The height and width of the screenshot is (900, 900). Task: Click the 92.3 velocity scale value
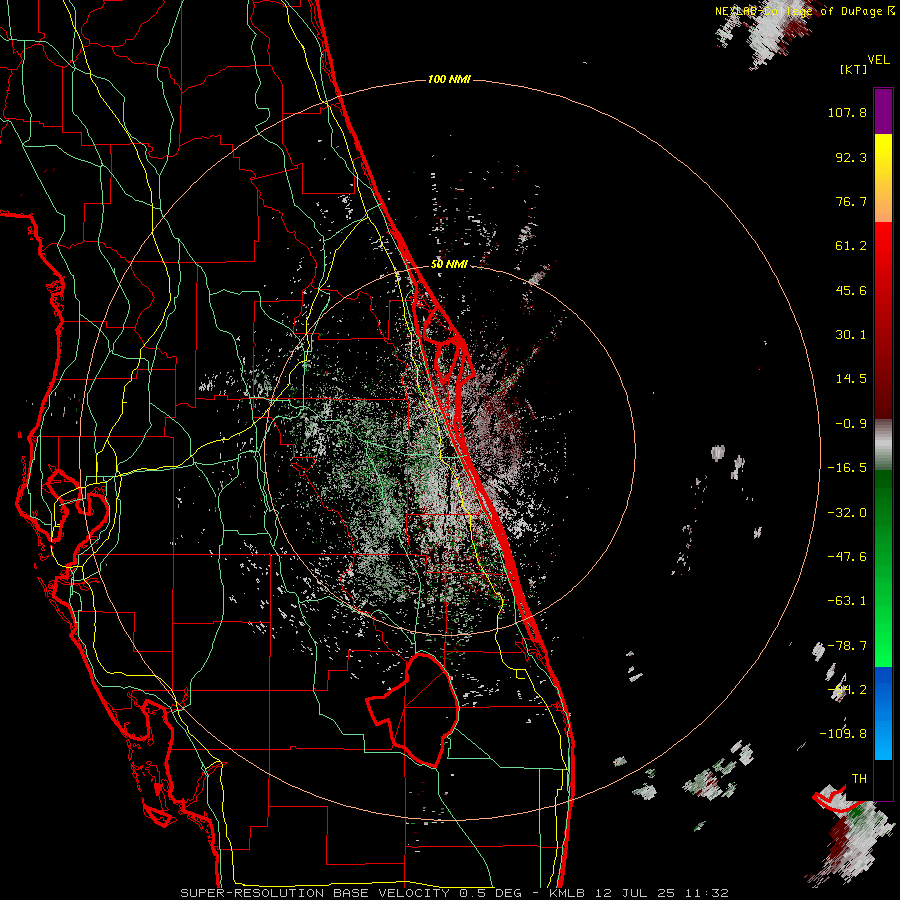(851, 157)
